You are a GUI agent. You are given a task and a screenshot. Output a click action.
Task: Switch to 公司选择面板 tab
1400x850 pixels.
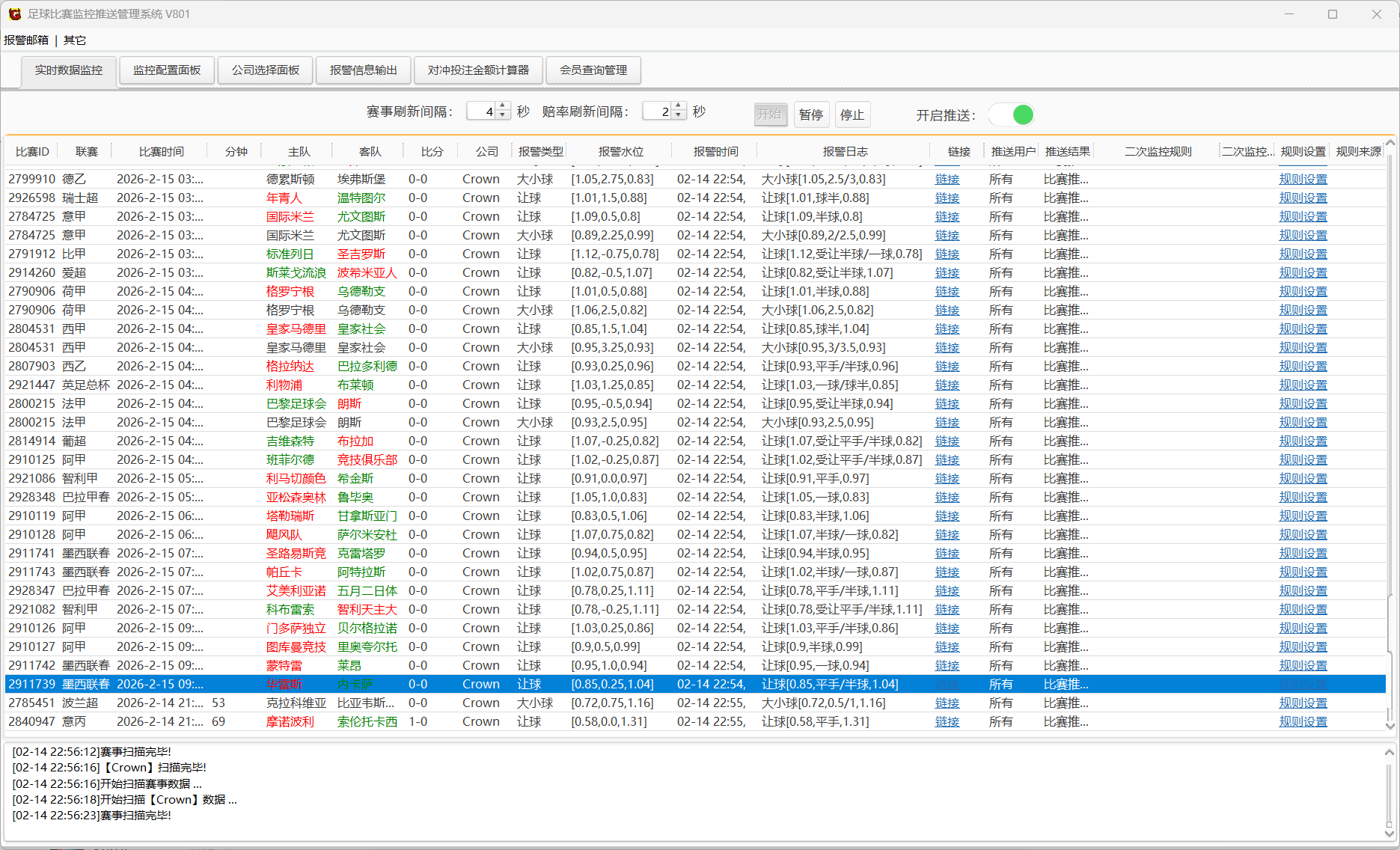(x=266, y=70)
